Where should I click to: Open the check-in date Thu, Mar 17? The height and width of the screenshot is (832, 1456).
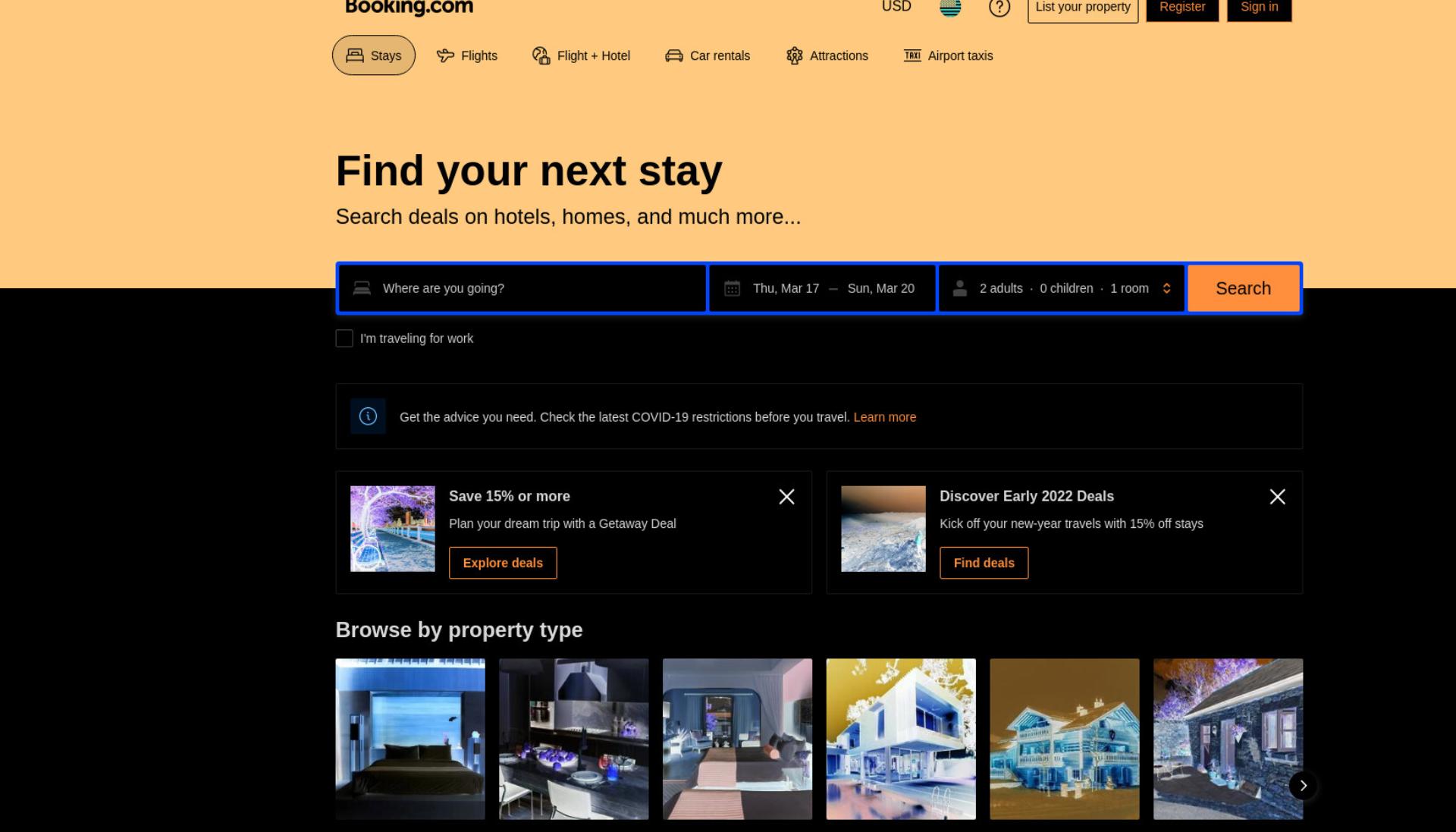click(x=786, y=288)
